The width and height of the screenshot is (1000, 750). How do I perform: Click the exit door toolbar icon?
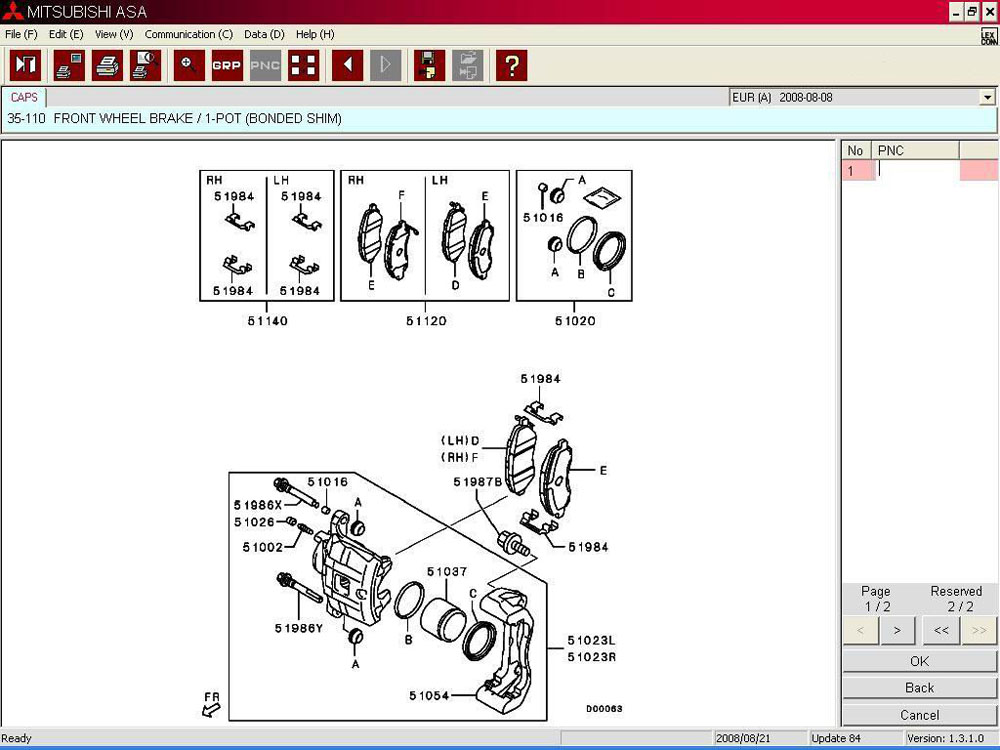tap(25, 66)
